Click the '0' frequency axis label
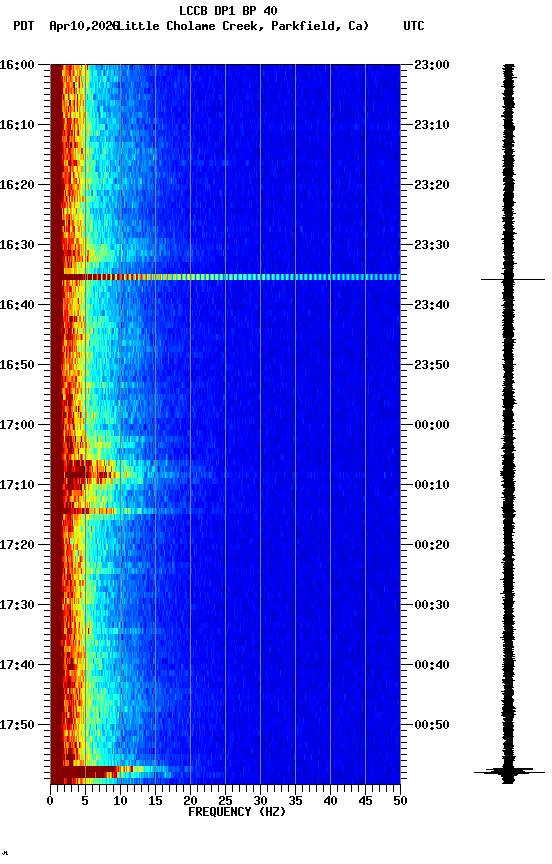552x864 pixels. click(50, 801)
